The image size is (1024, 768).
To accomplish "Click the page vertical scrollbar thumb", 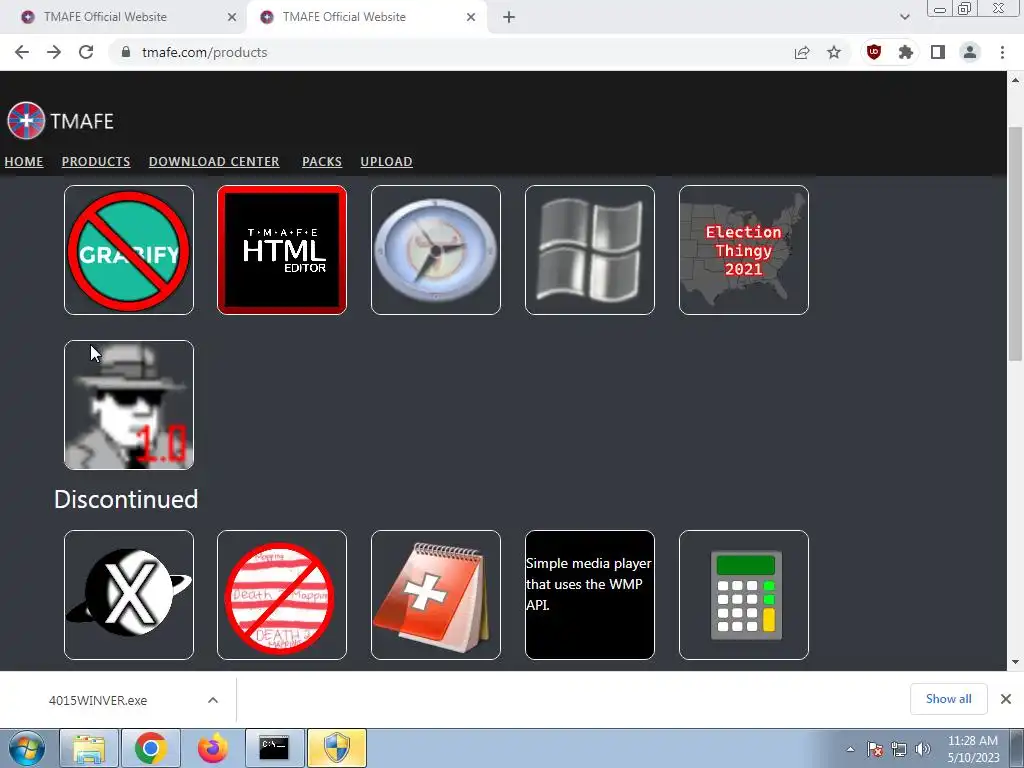I will (x=1015, y=244).
